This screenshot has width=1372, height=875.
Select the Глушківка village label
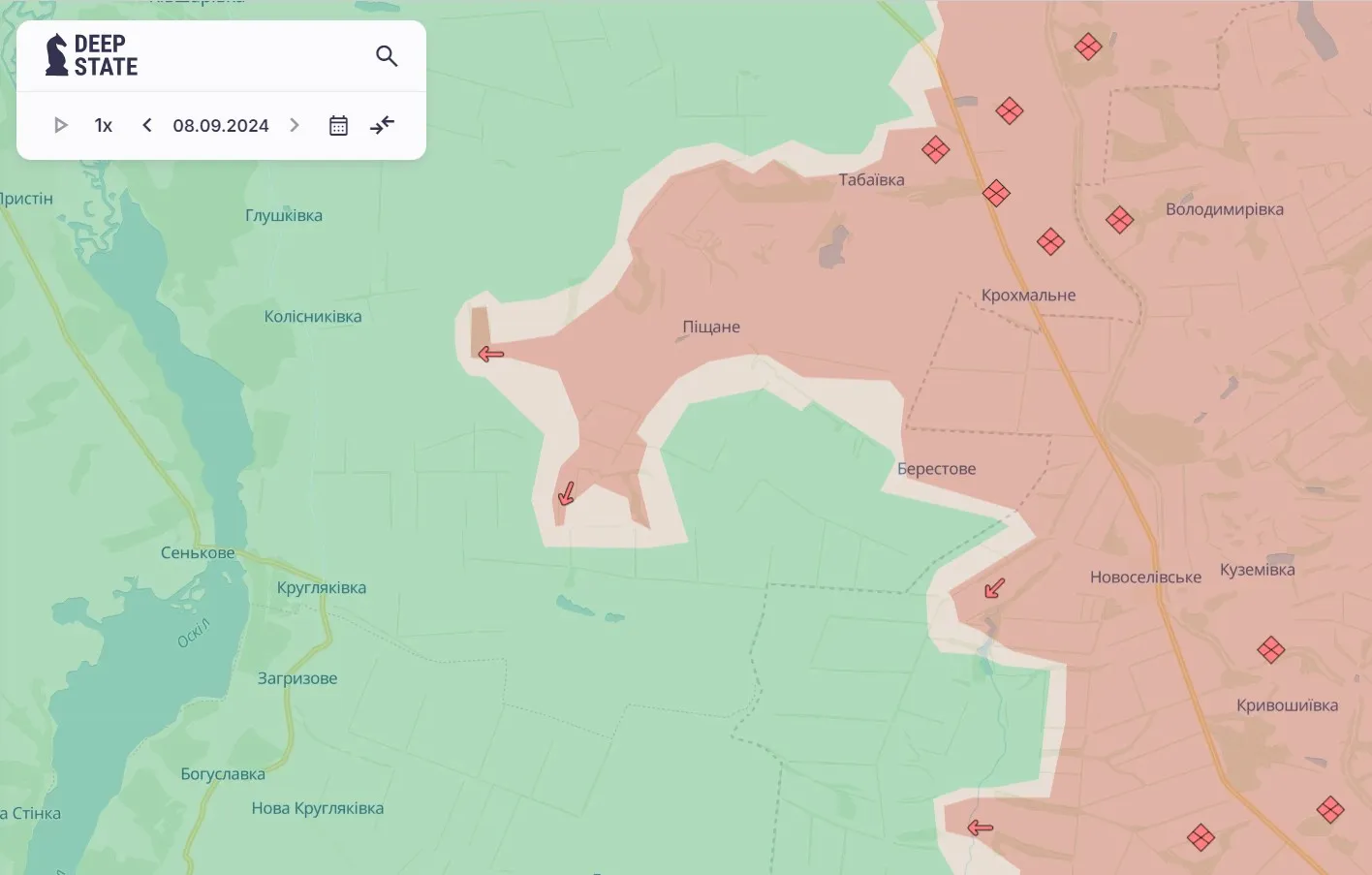tap(284, 216)
